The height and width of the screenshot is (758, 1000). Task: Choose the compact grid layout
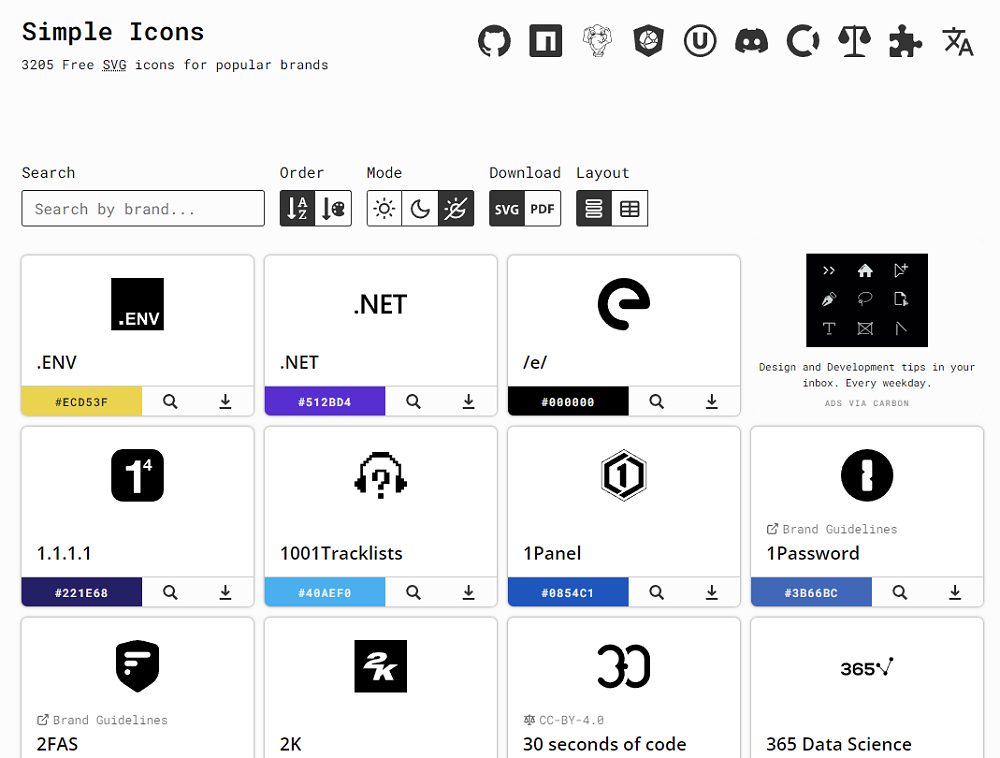click(630, 208)
